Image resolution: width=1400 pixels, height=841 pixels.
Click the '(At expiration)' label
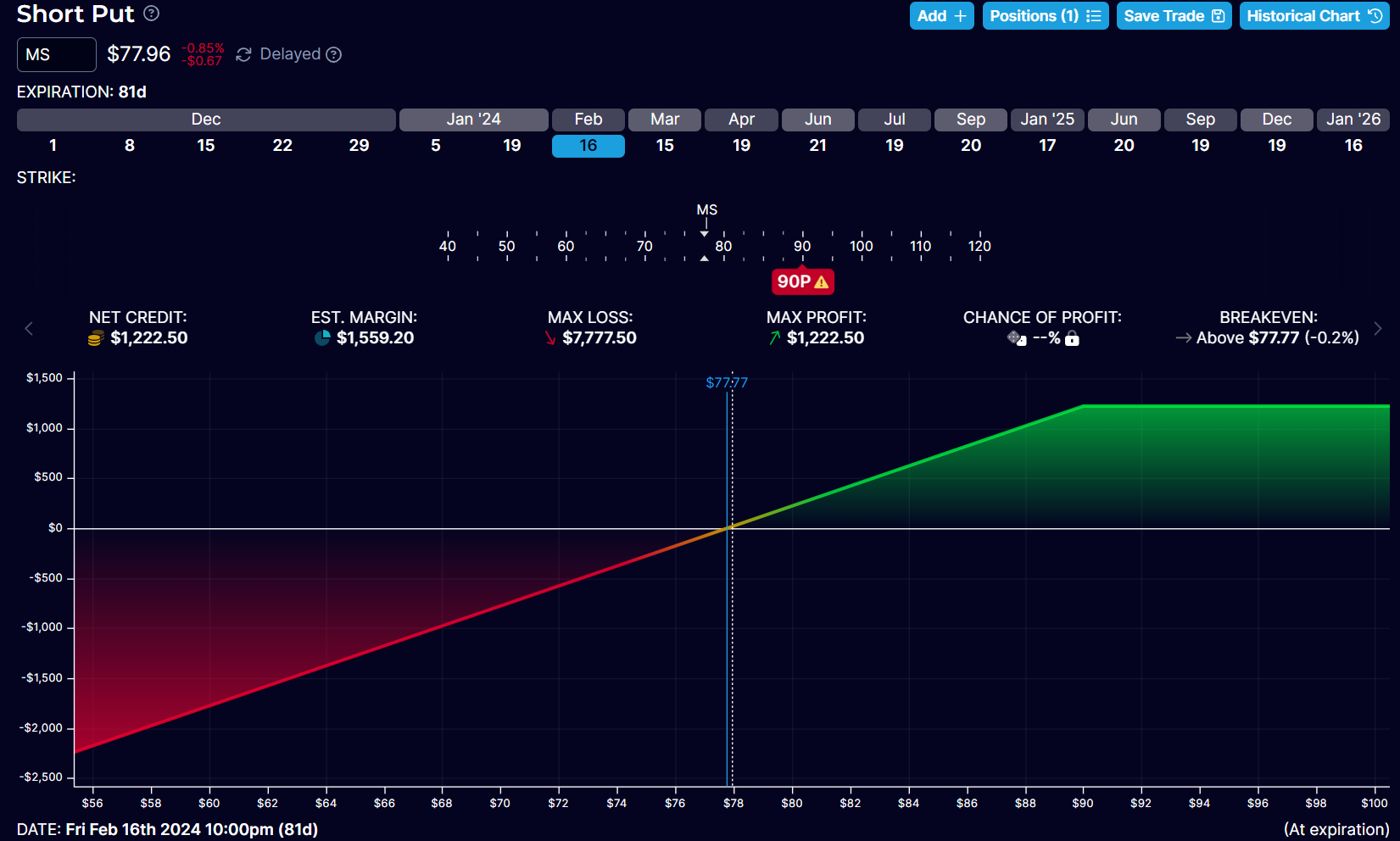(1336, 829)
